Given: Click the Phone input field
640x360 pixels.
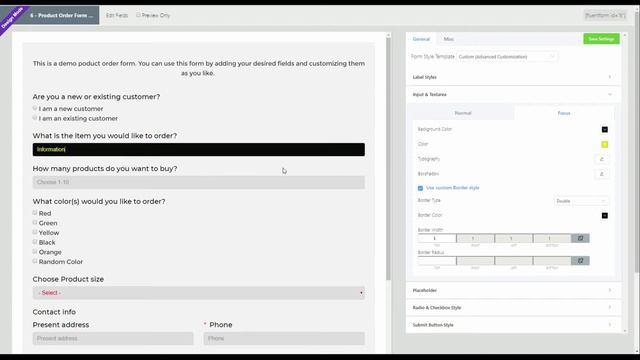Looking at the screenshot, I should [284, 338].
